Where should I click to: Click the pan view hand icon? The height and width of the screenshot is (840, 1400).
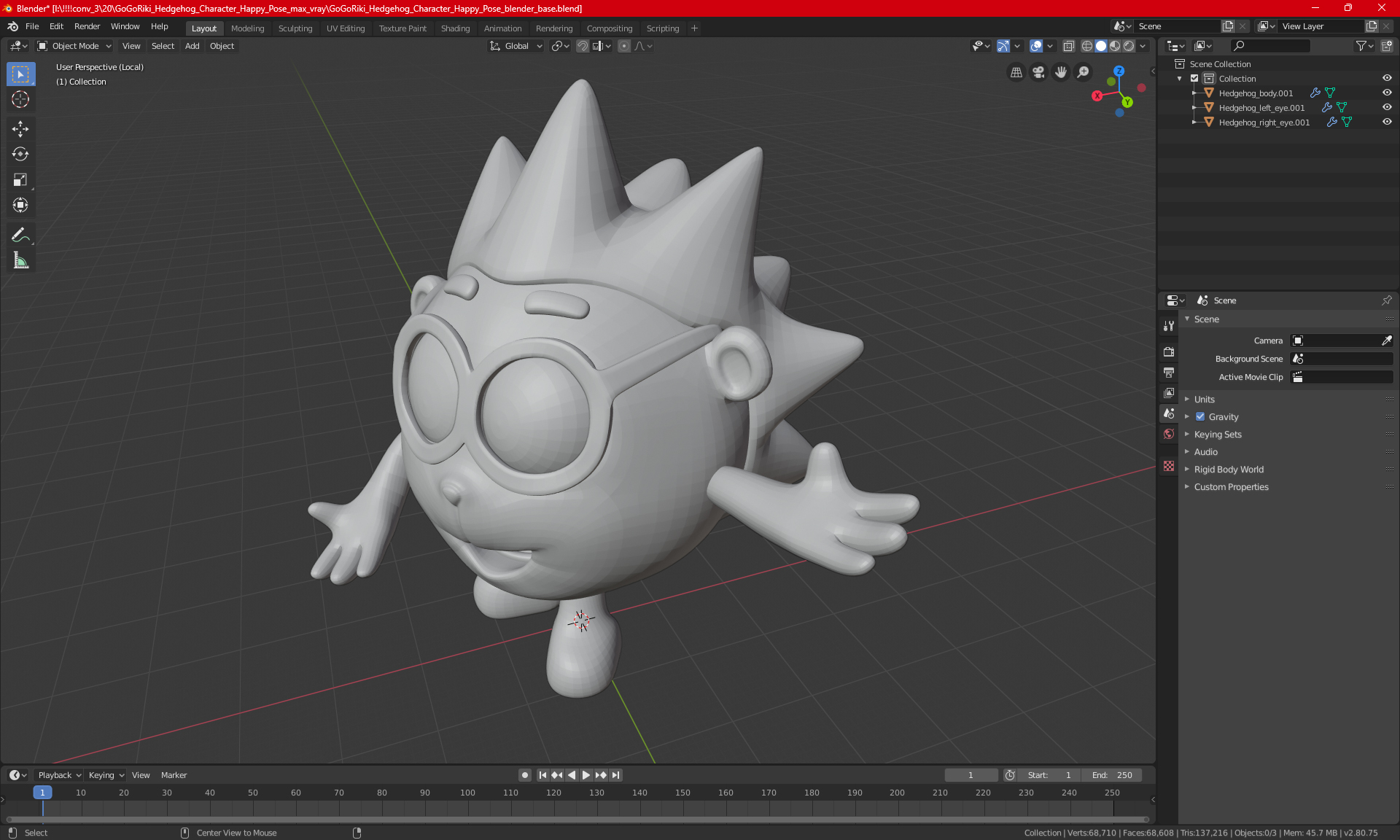(1061, 72)
